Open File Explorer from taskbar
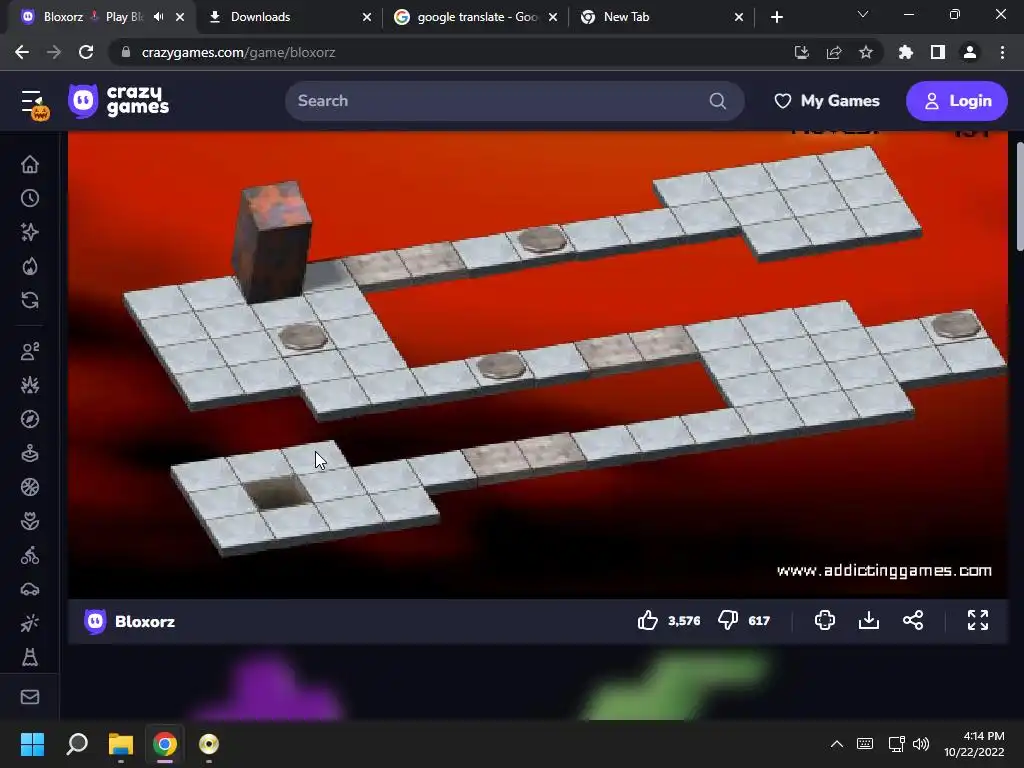1024x768 pixels. point(121,744)
